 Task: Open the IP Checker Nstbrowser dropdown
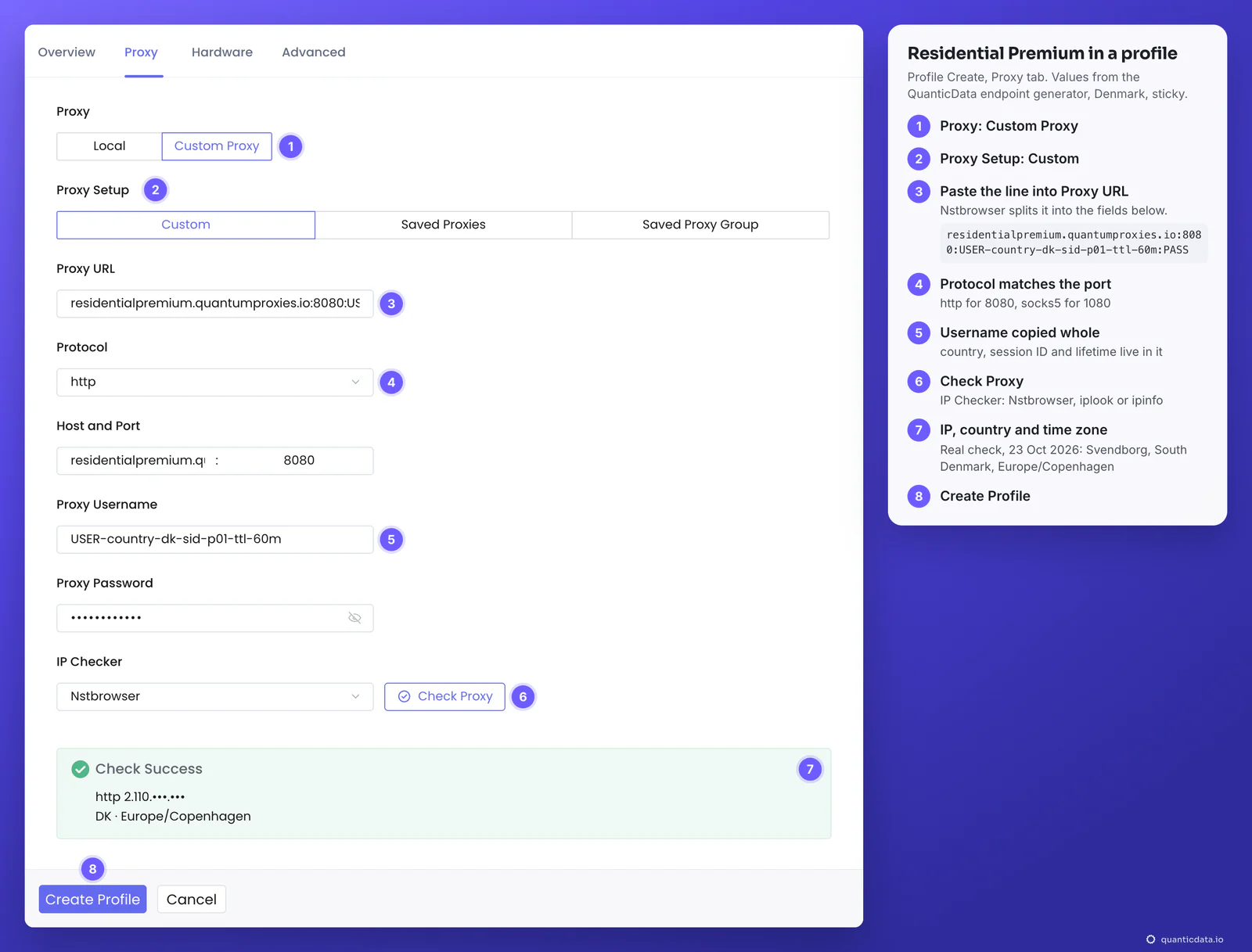tap(215, 696)
